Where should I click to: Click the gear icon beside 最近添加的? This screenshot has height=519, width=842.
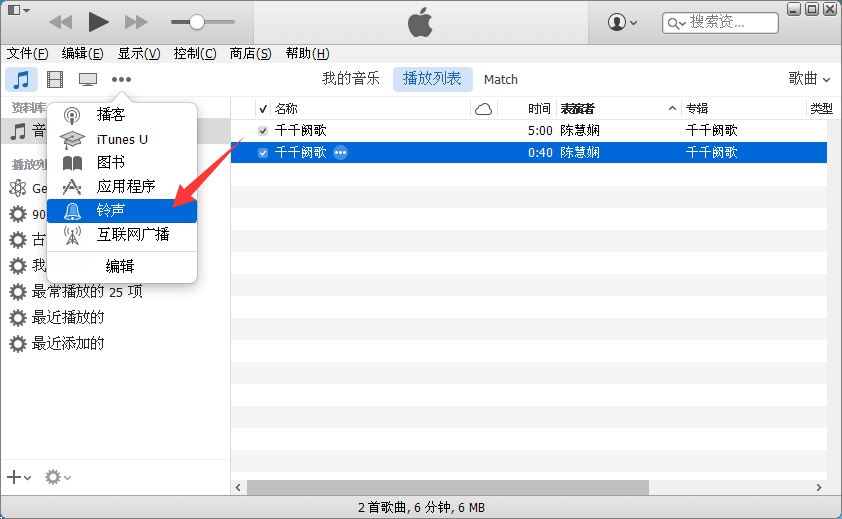[18, 344]
